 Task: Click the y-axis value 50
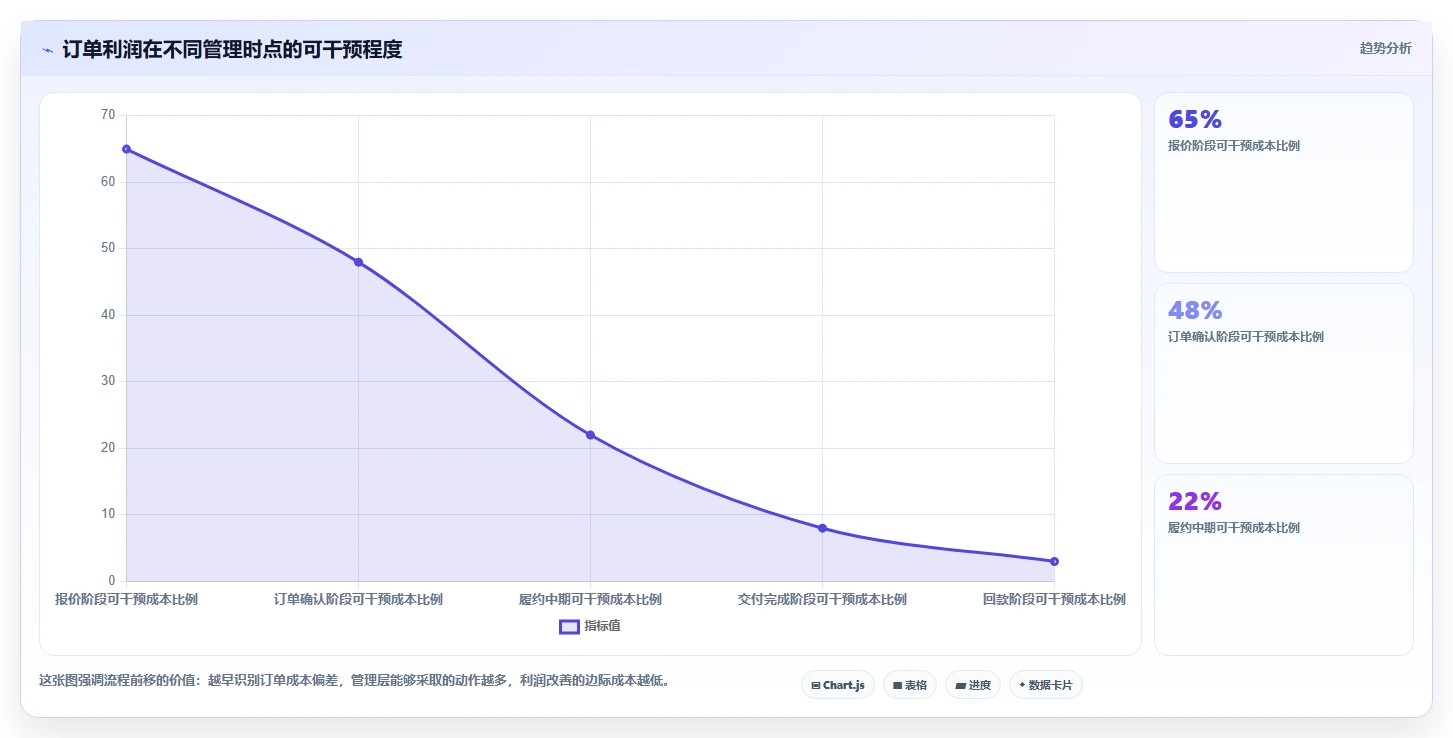[x=108, y=248]
